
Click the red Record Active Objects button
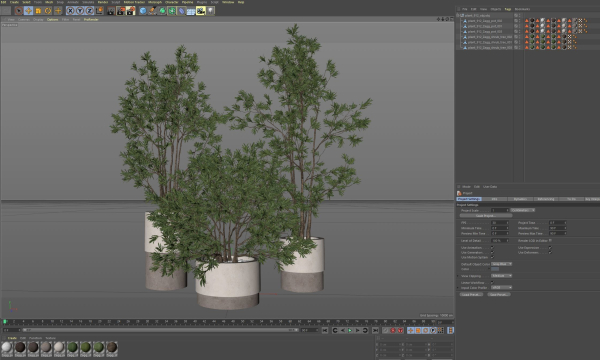coord(393,331)
